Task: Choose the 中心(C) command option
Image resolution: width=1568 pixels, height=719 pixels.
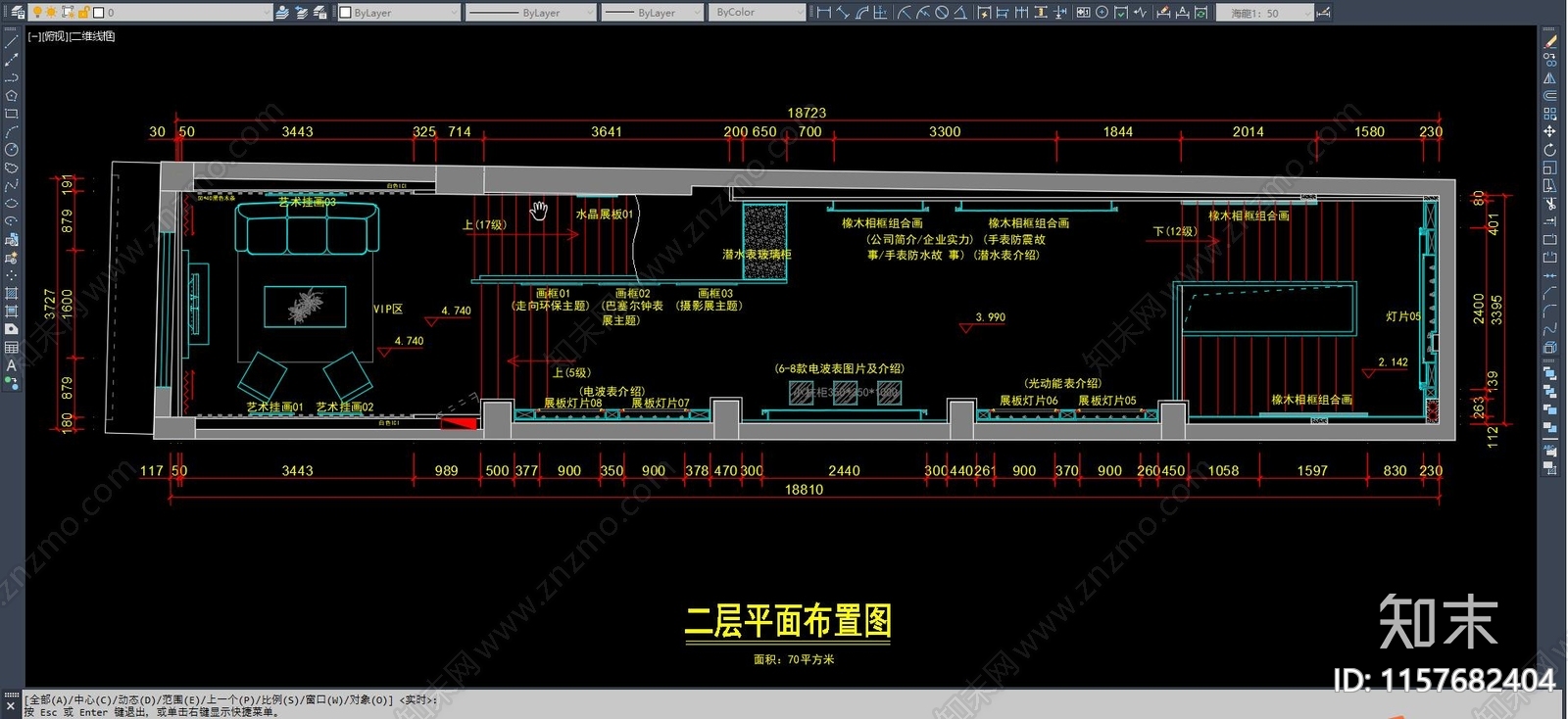Action: click(x=94, y=699)
